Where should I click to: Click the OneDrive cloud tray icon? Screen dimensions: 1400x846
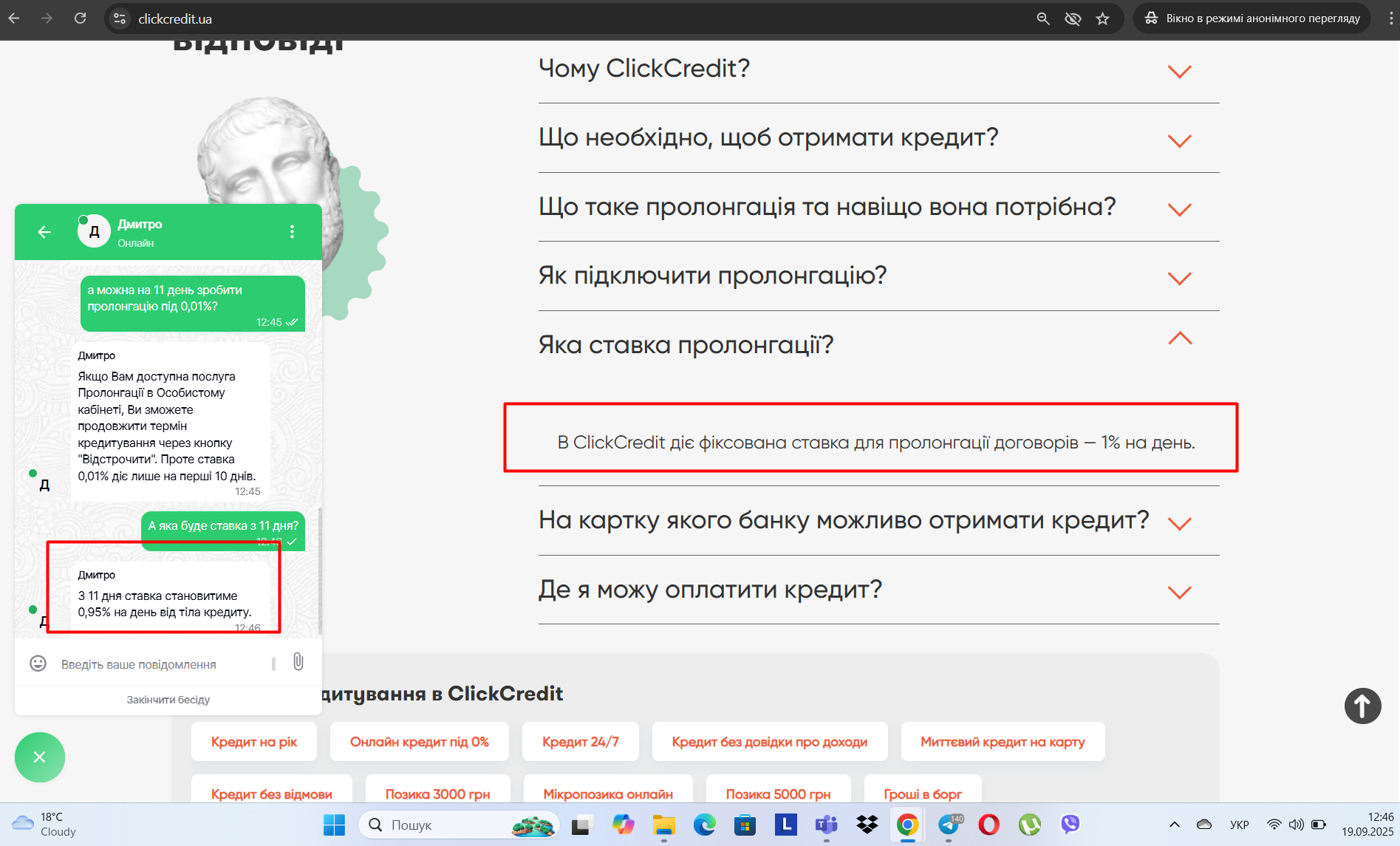point(1204,825)
